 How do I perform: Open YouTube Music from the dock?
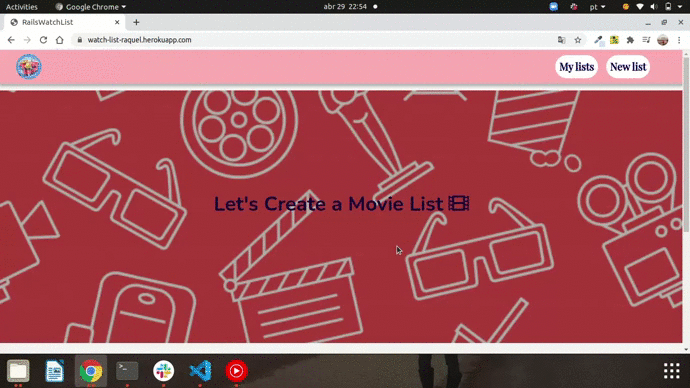click(x=236, y=371)
